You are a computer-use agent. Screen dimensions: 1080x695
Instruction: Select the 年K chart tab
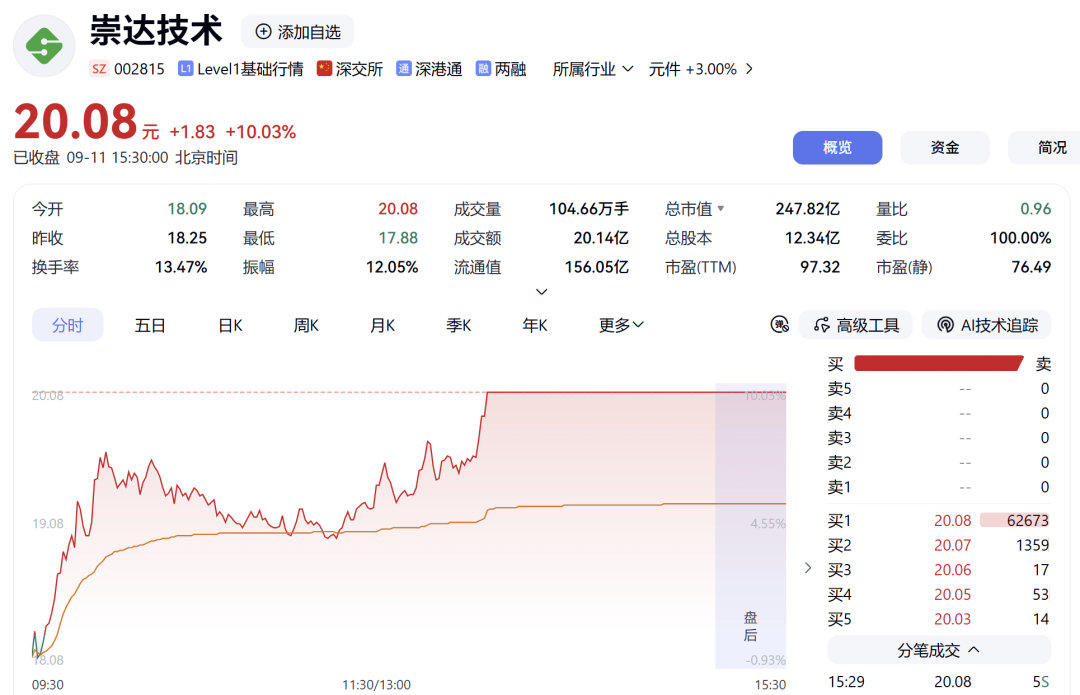pos(534,325)
